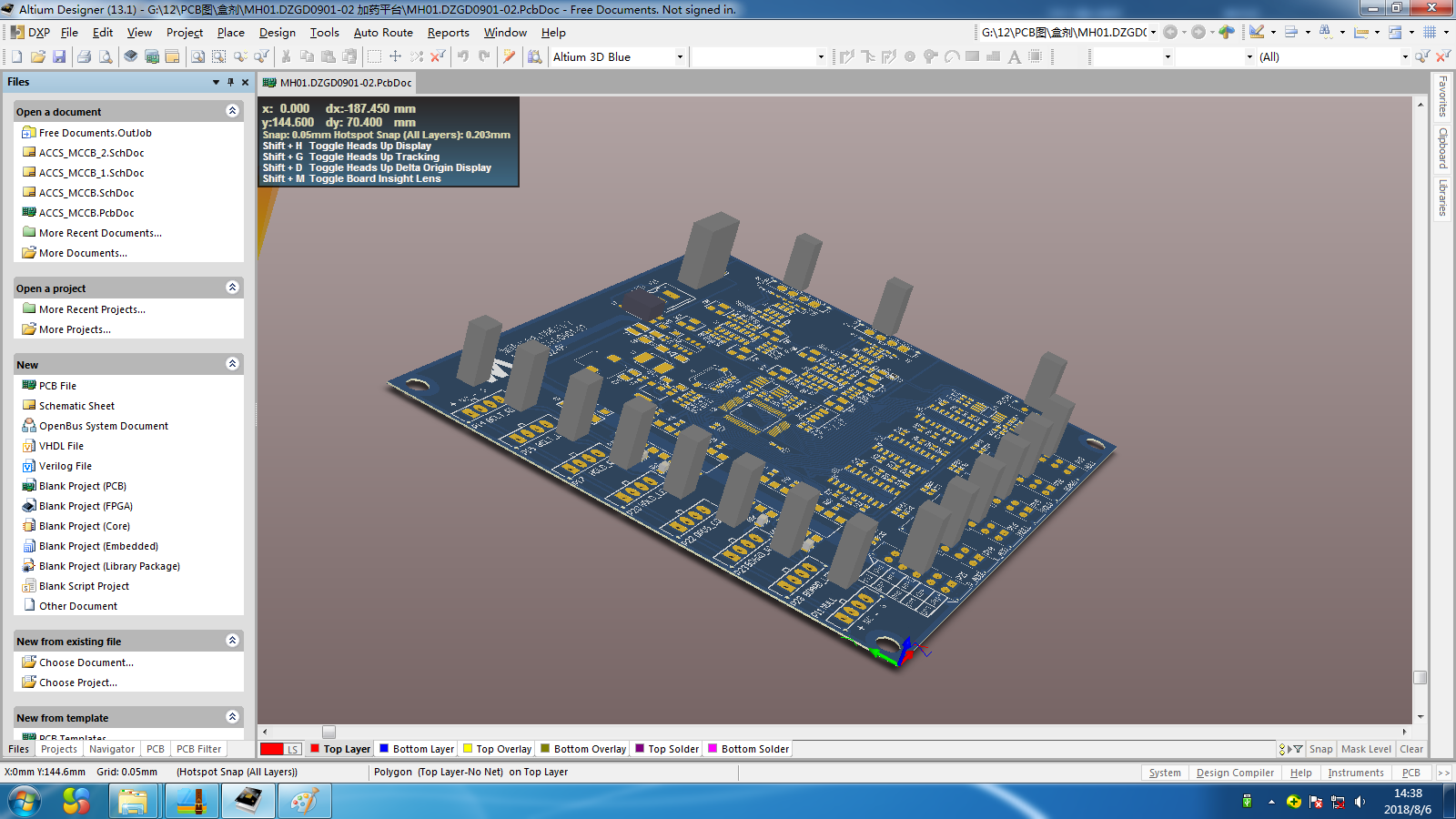Open the document path dropdown arrow
Viewport: 1456px width, 819px height.
(x=1153, y=32)
